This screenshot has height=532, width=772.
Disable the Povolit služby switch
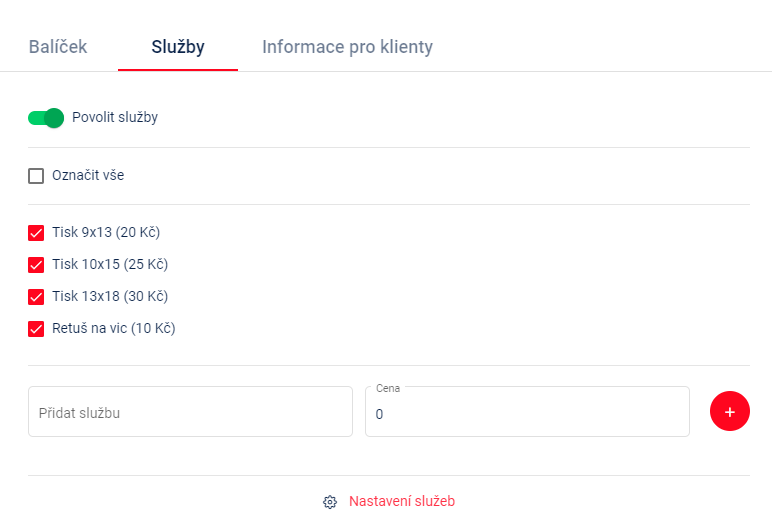pyautogui.click(x=46, y=118)
